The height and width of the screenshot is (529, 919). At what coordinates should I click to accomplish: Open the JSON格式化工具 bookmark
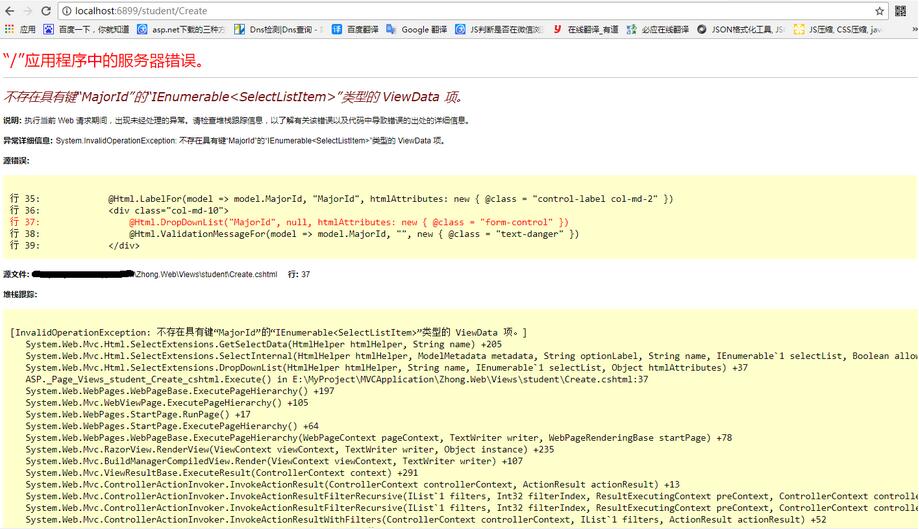(x=741, y=30)
